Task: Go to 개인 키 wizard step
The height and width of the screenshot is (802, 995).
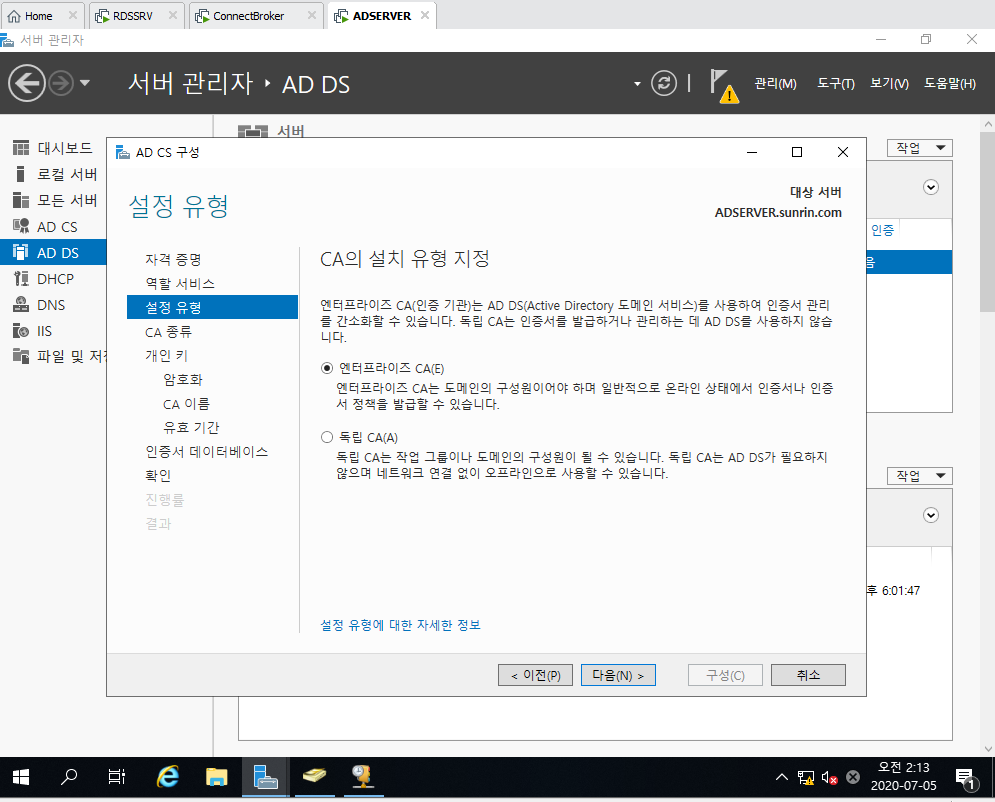Action: 166,356
